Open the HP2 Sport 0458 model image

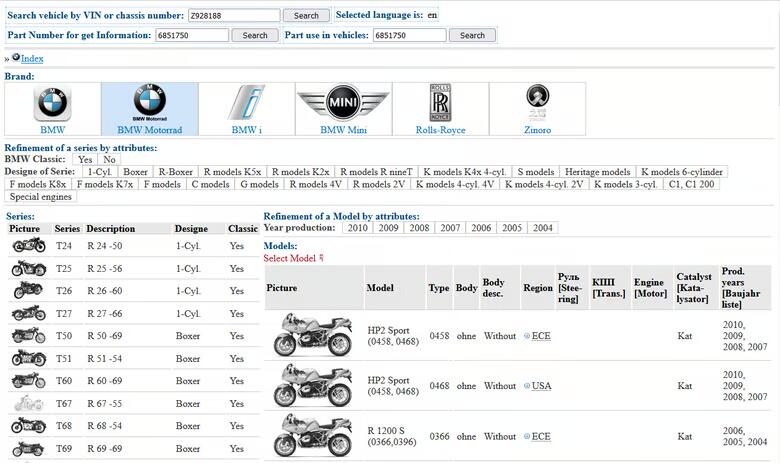point(313,336)
